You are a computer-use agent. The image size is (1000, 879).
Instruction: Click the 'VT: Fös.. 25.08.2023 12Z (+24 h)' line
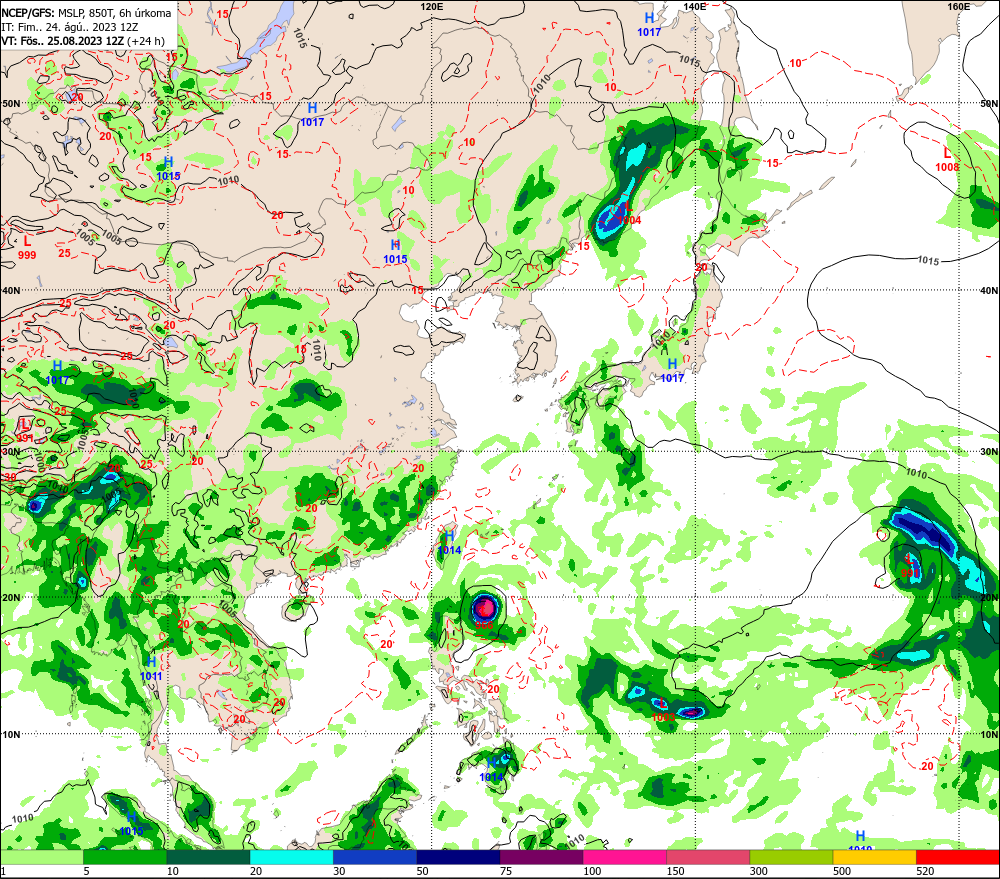pyautogui.click(x=83, y=41)
